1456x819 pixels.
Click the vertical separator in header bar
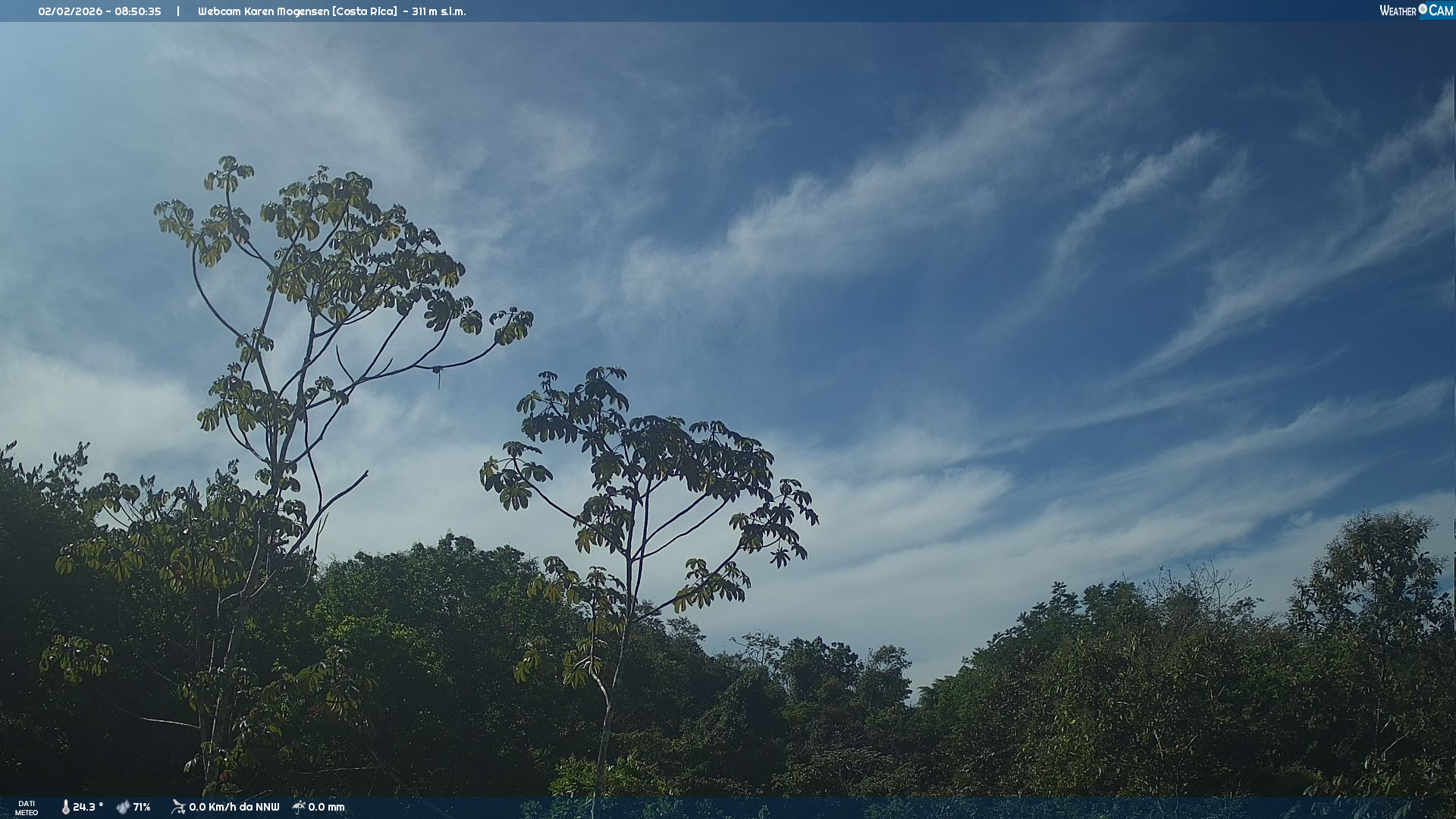point(178,11)
